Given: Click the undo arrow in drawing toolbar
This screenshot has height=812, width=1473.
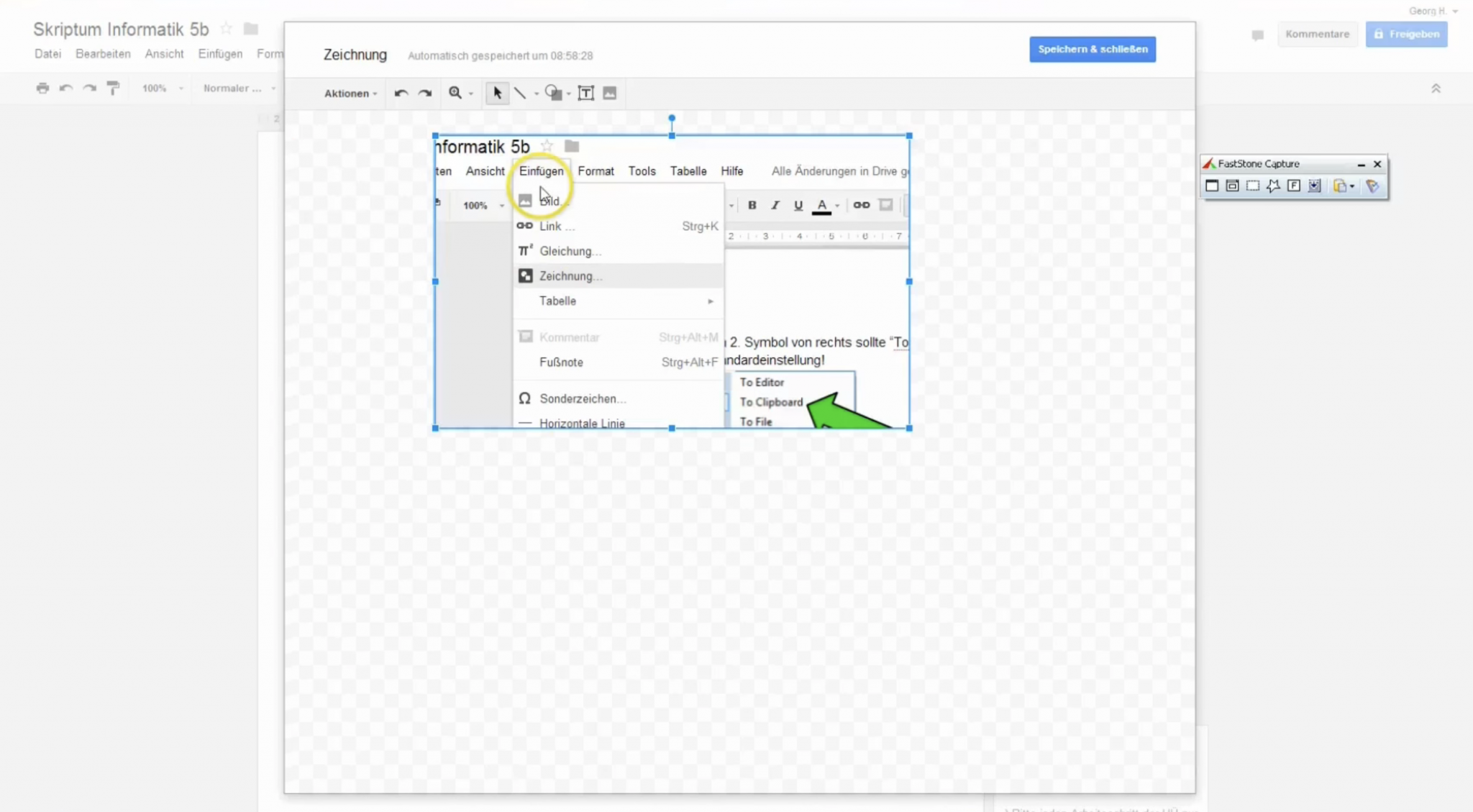Looking at the screenshot, I should [x=401, y=93].
